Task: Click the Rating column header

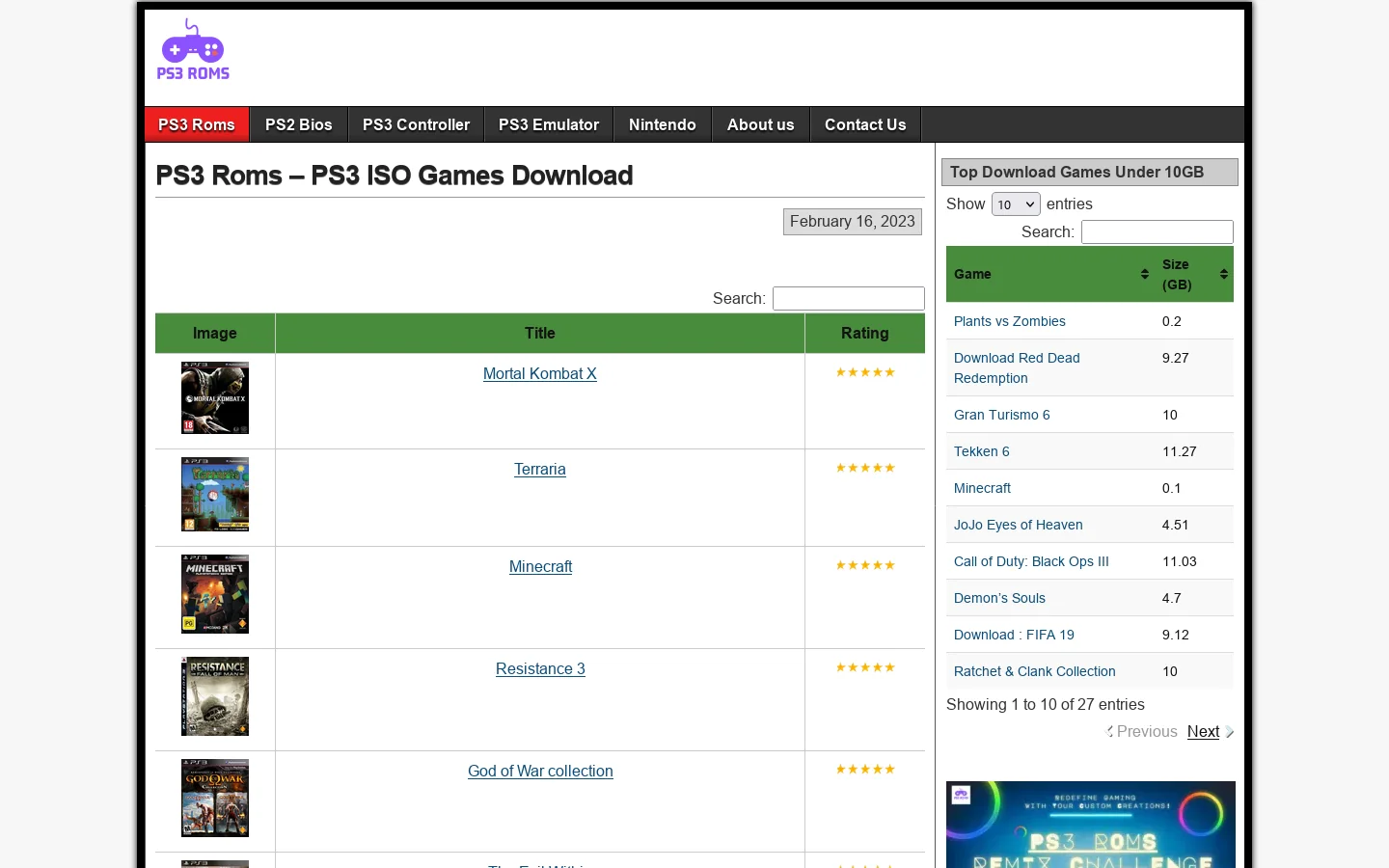Action: point(865,333)
